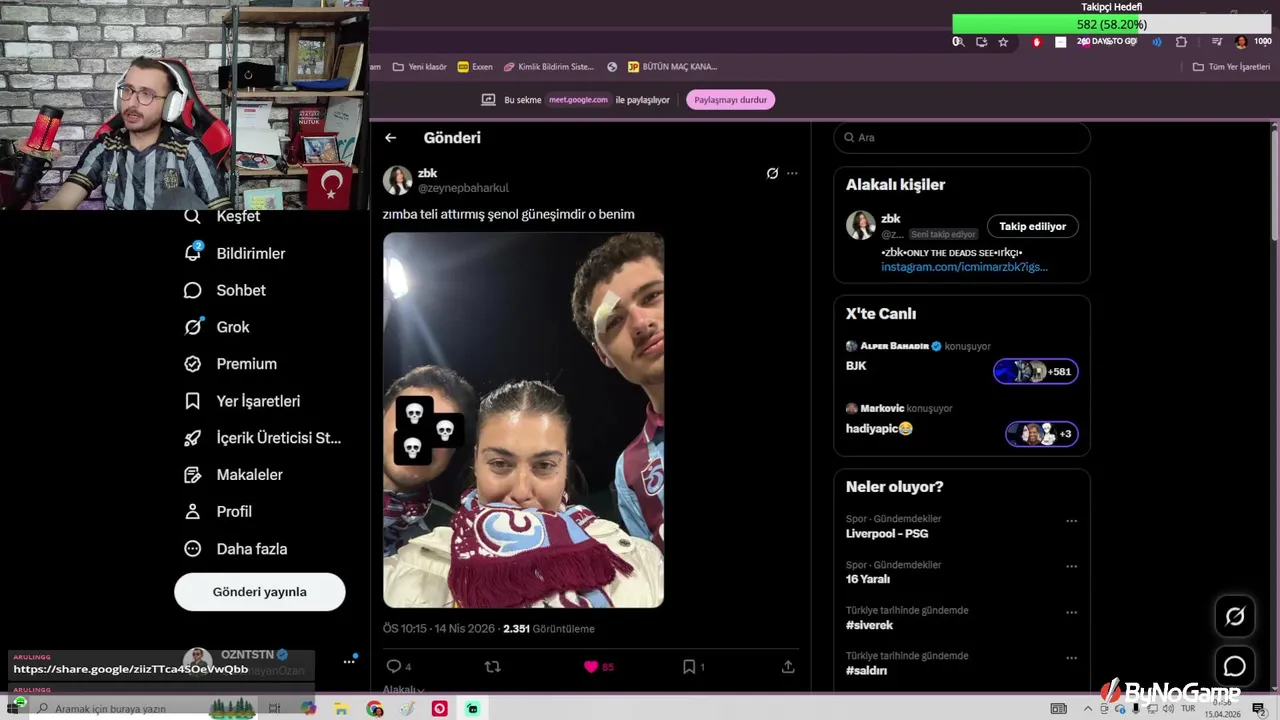Open options for #siverek trend
The width and height of the screenshot is (1280, 720).
(x=1071, y=612)
